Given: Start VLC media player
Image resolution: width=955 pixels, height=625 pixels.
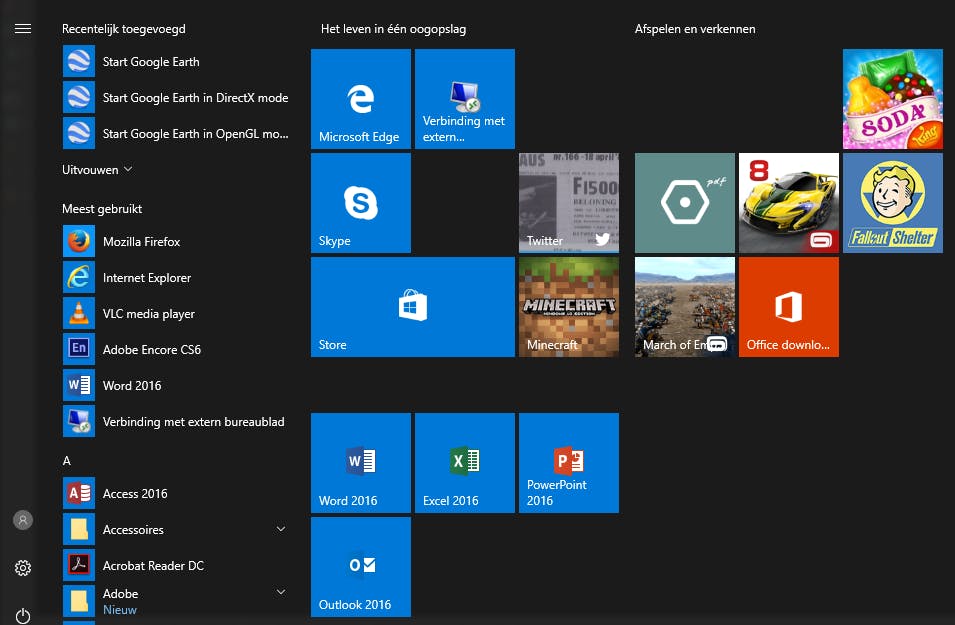Looking at the screenshot, I should click(x=148, y=313).
